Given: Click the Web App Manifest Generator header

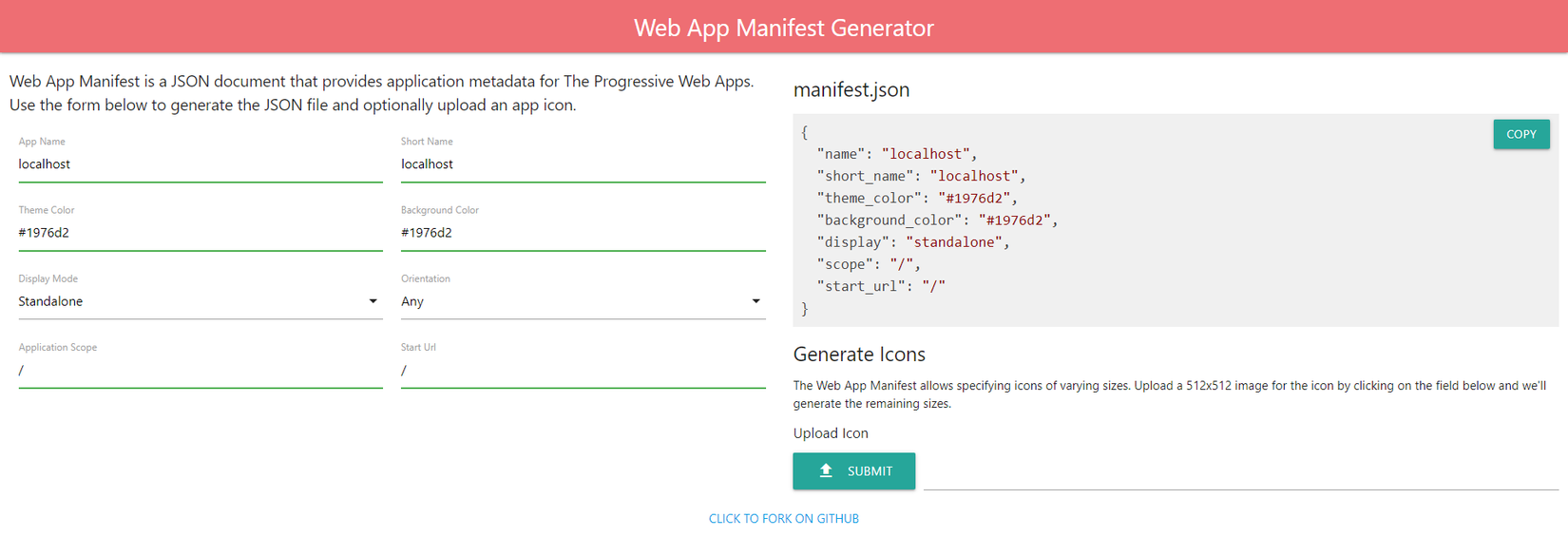Looking at the screenshot, I should coord(783,28).
